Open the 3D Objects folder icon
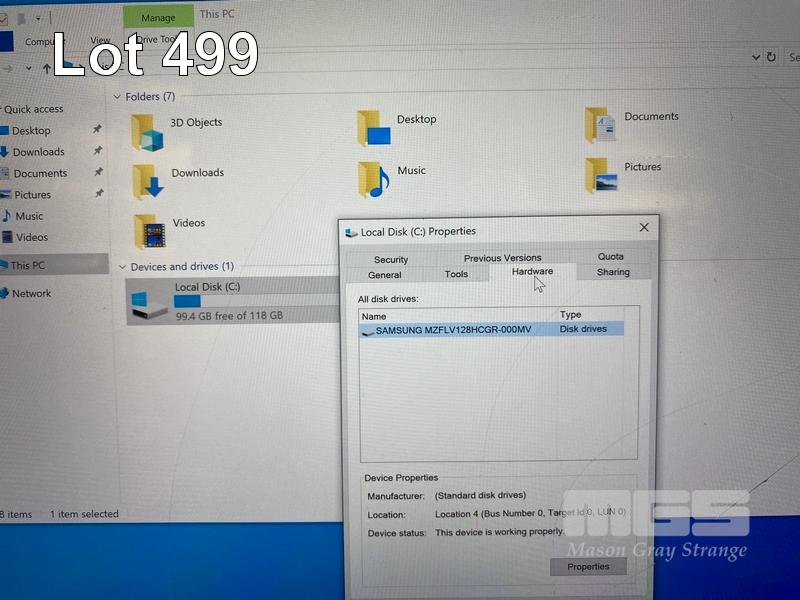The height and width of the screenshot is (600, 800). coord(150,131)
